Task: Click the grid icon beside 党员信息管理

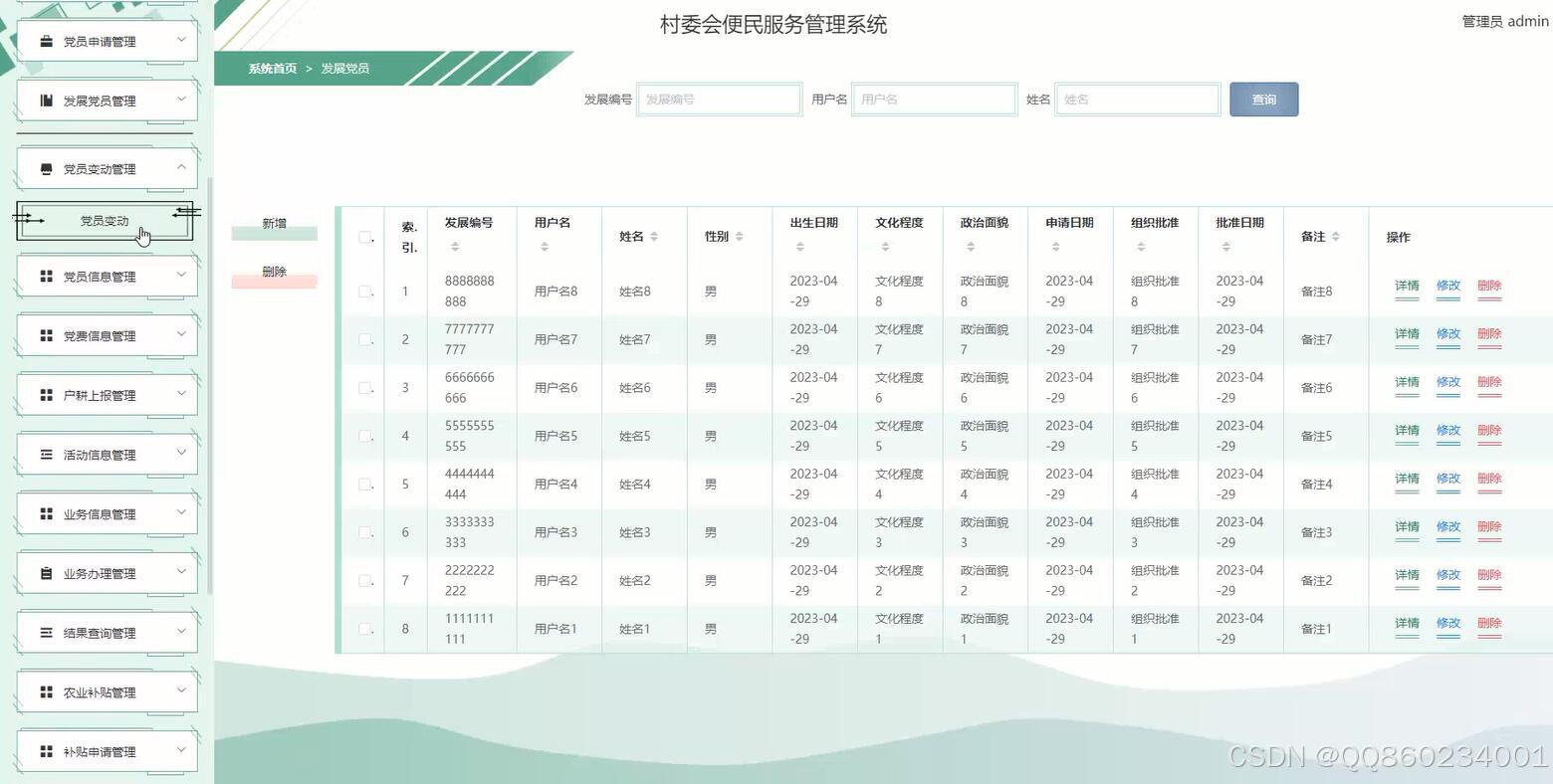Action: (46, 277)
